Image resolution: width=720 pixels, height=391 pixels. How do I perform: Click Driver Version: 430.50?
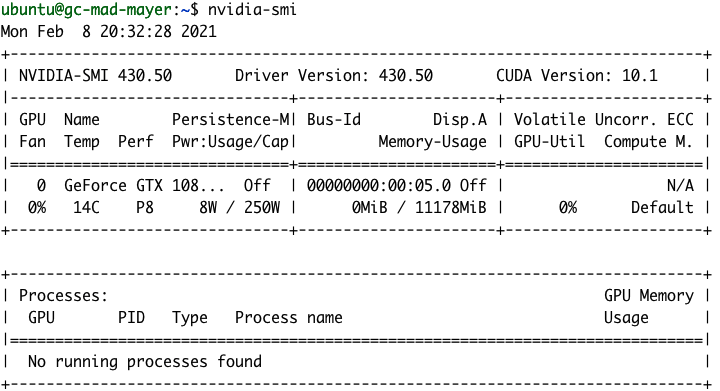tap(333, 75)
